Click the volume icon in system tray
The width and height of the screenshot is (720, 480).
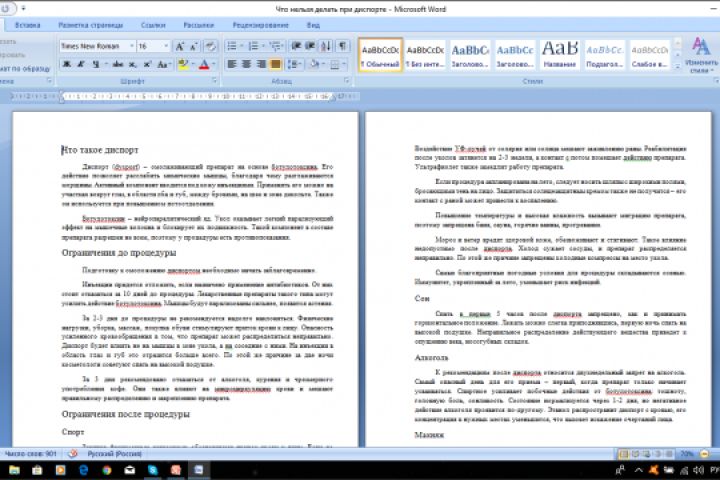[698, 470]
